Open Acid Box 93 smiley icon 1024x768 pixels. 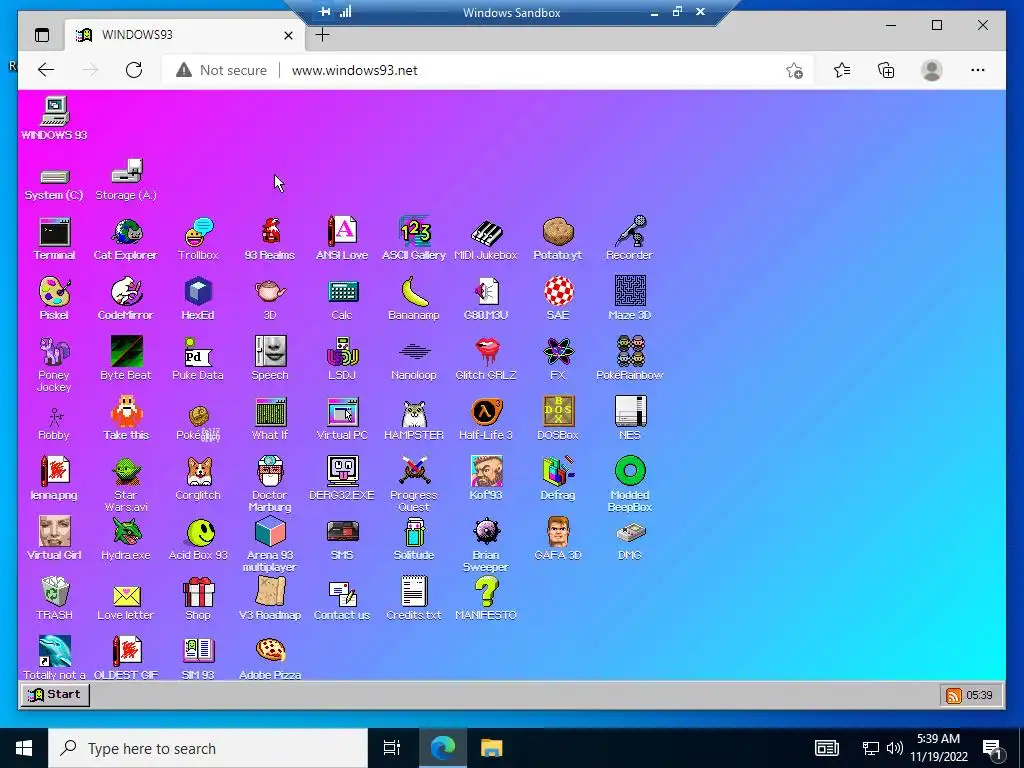coord(199,539)
